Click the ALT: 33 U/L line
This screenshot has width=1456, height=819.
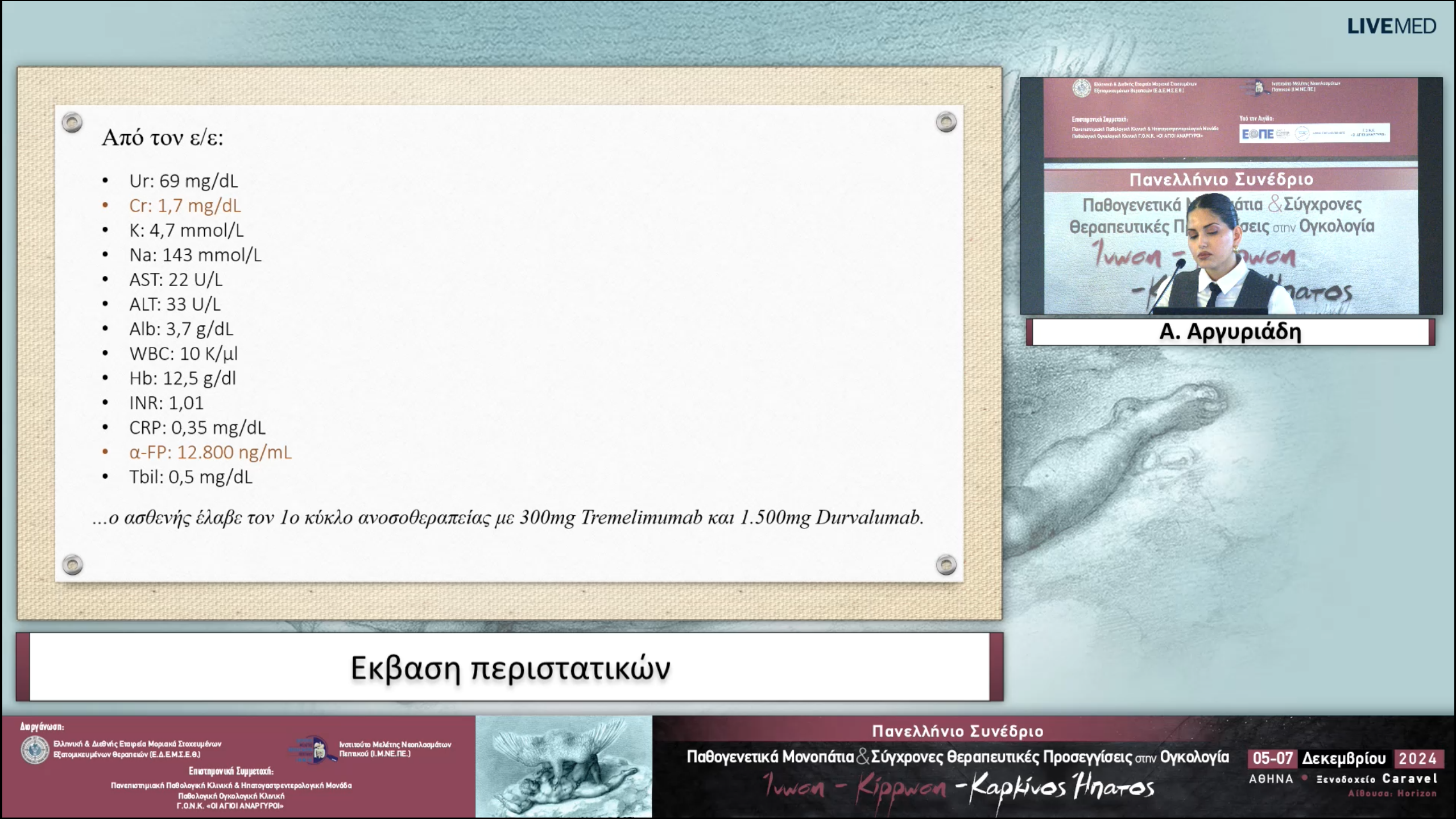(175, 304)
